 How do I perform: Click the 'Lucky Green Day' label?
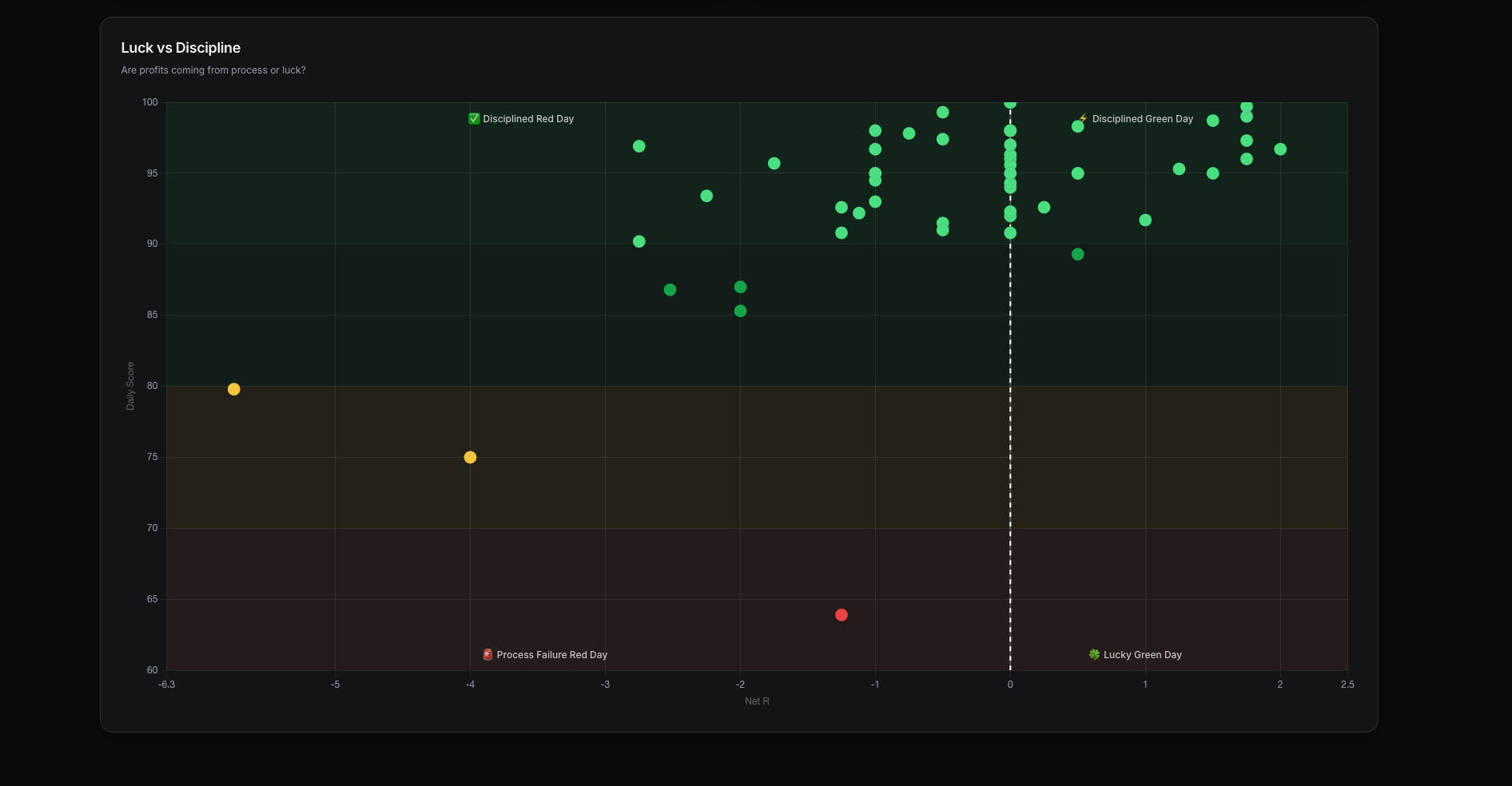pyautogui.click(x=1143, y=655)
